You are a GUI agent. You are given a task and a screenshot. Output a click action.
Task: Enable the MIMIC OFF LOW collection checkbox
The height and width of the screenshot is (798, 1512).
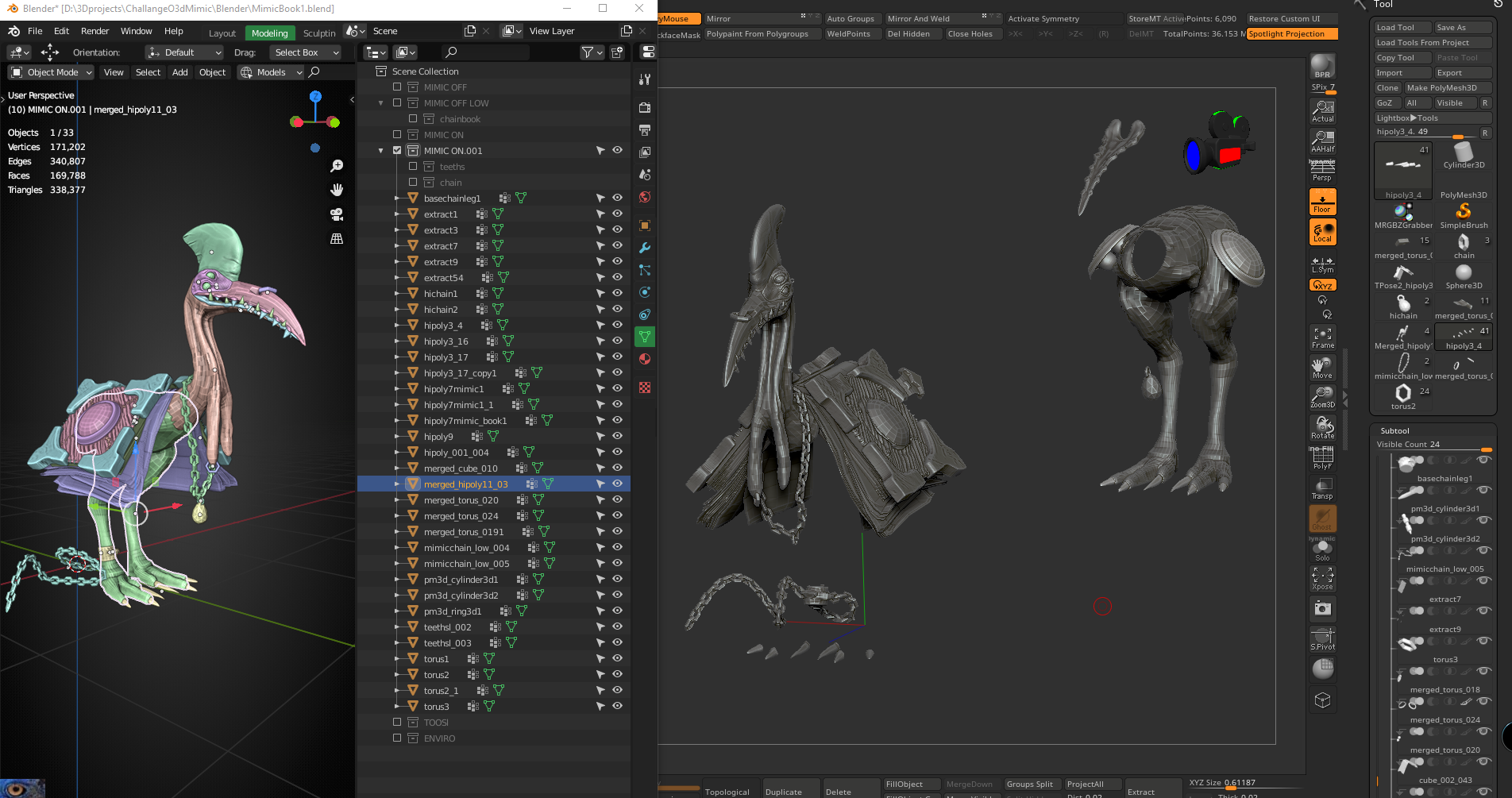pos(399,102)
